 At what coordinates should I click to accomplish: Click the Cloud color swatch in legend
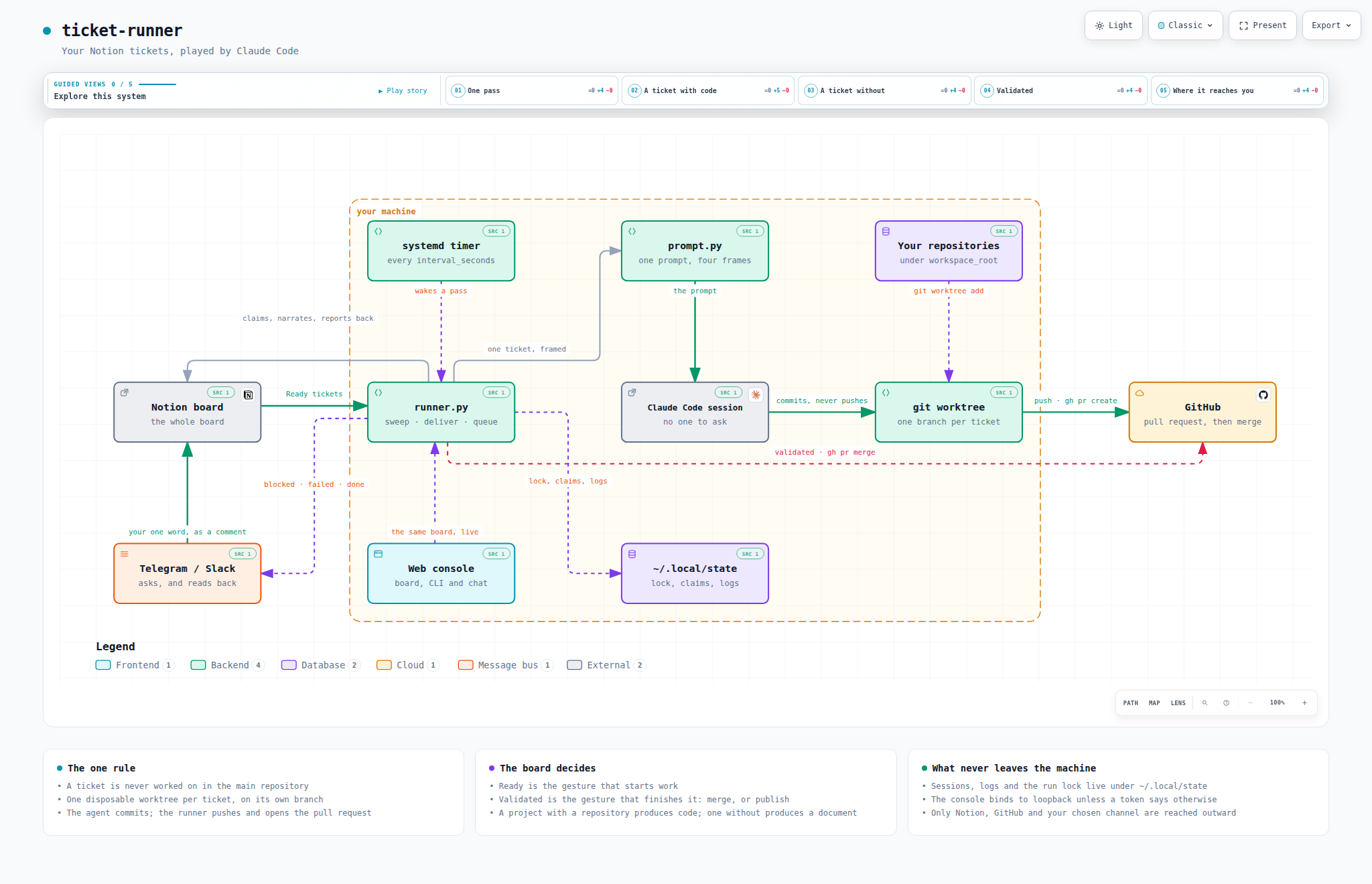click(384, 665)
